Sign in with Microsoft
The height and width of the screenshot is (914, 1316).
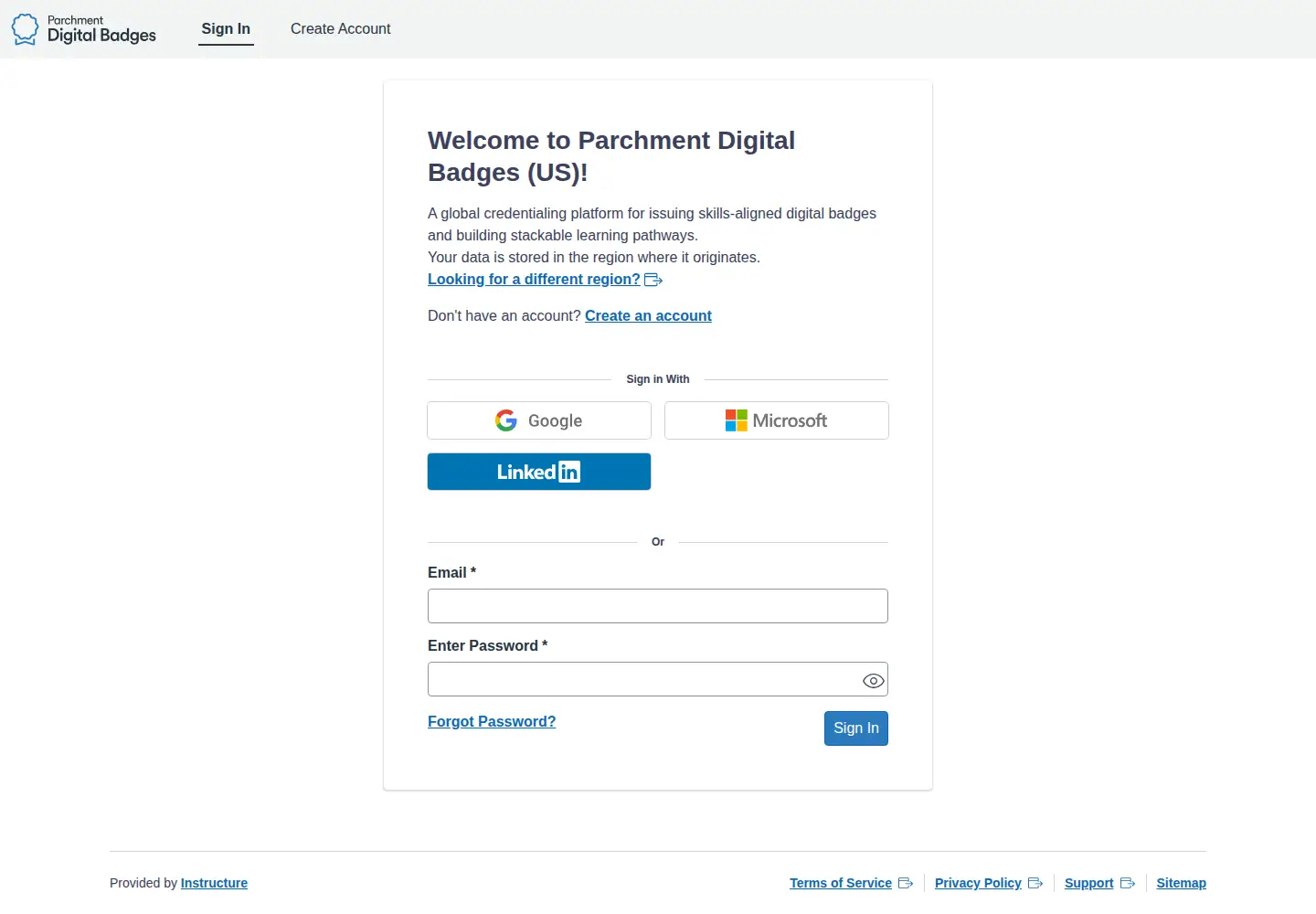(777, 420)
